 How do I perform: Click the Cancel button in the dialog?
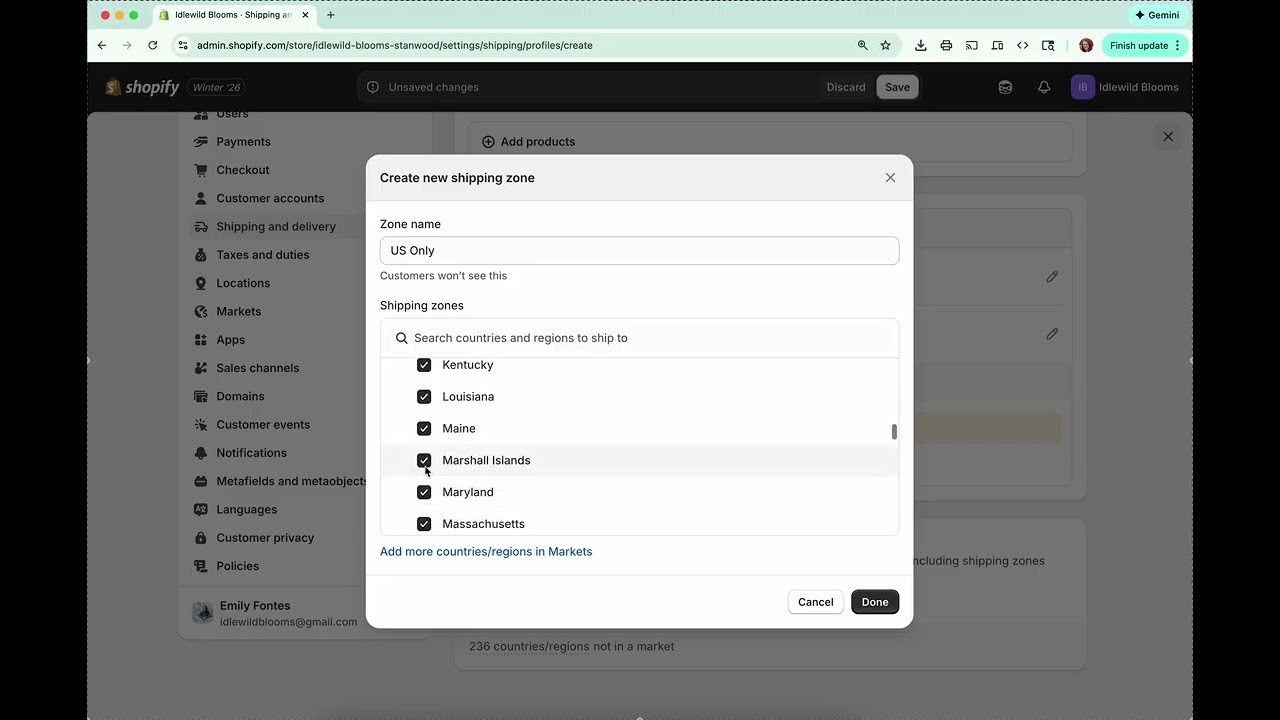[x=815, y=602]
